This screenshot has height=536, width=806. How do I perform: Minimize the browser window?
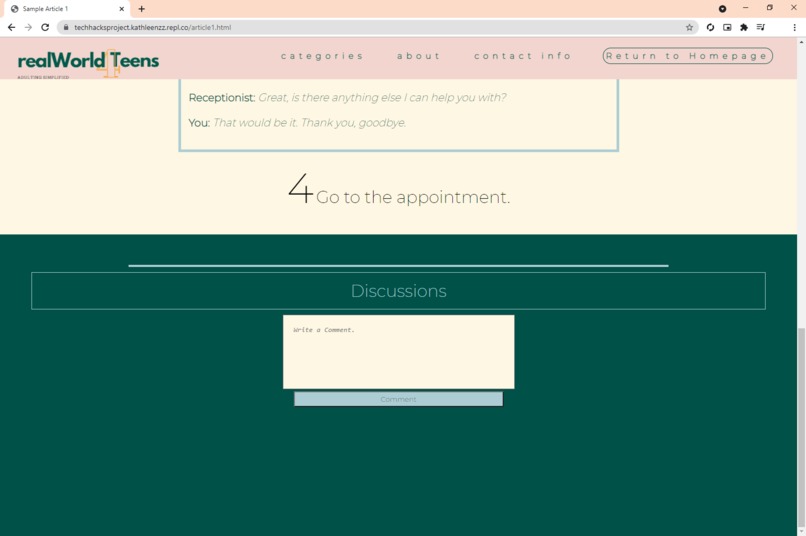(745, 8)
